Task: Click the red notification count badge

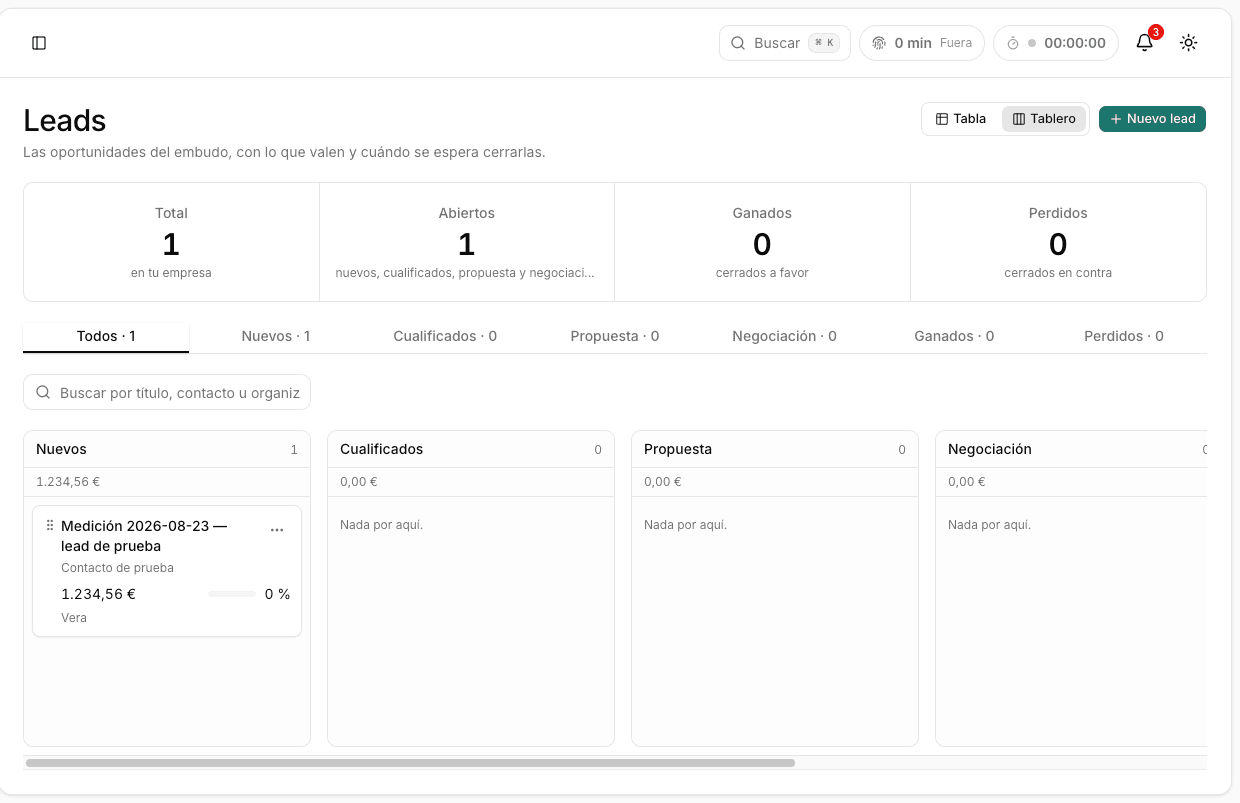Action: [x=1156, y=32]
